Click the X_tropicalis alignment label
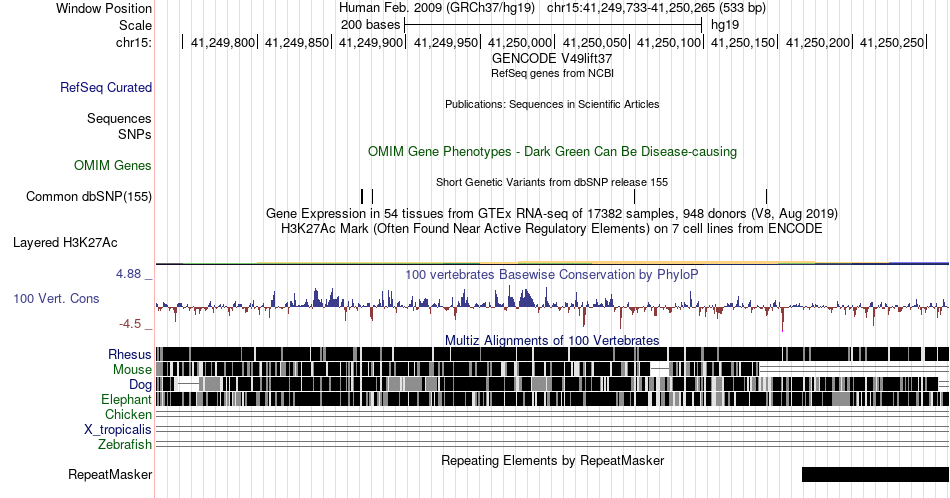This screenshot has width=950, height=498. point(118,430)
